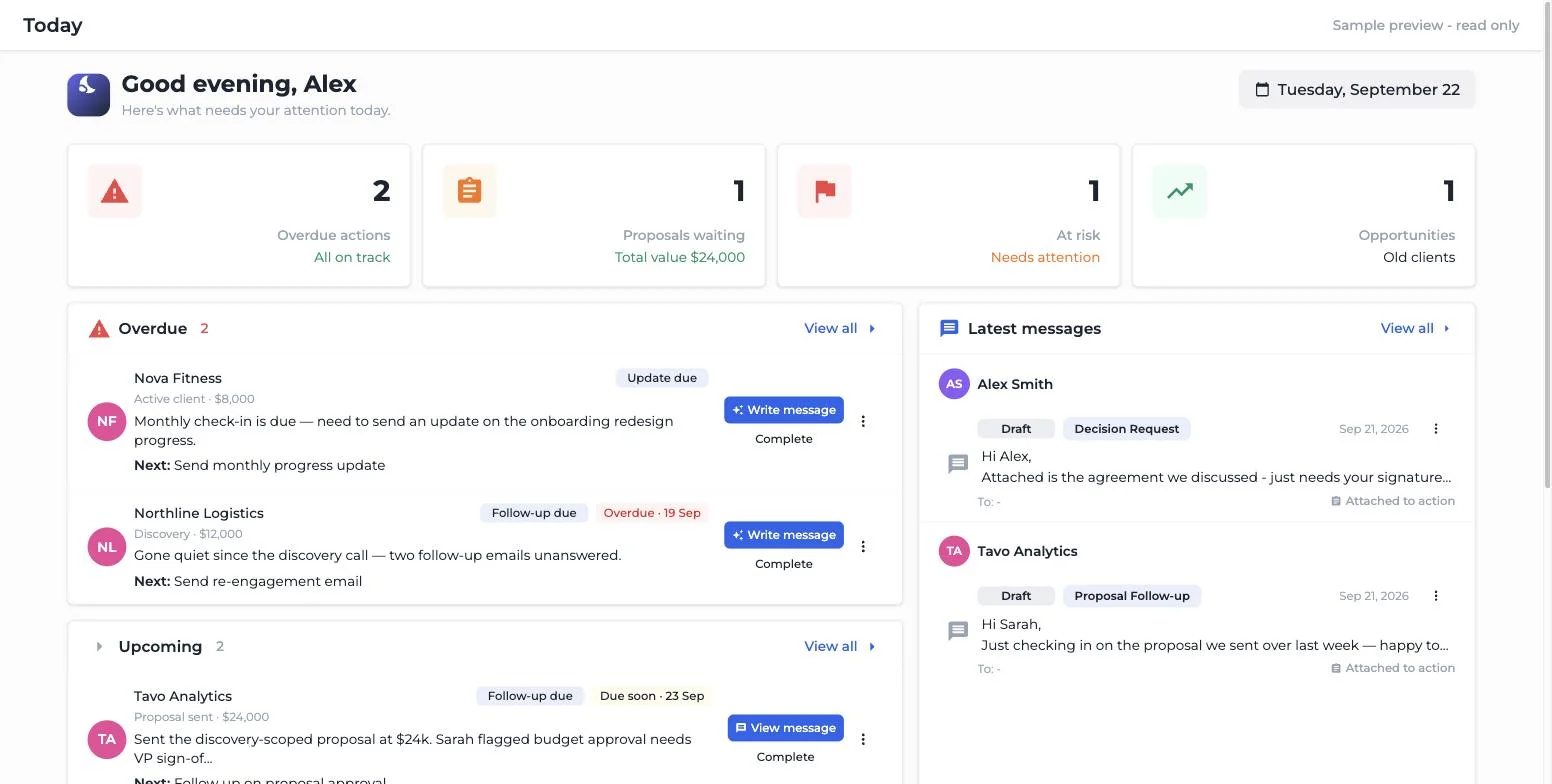The height and width of the screenshot is (784, 1552).
Task: Click the 'Update due' tag on Nova Fitness
Action: 662,378
